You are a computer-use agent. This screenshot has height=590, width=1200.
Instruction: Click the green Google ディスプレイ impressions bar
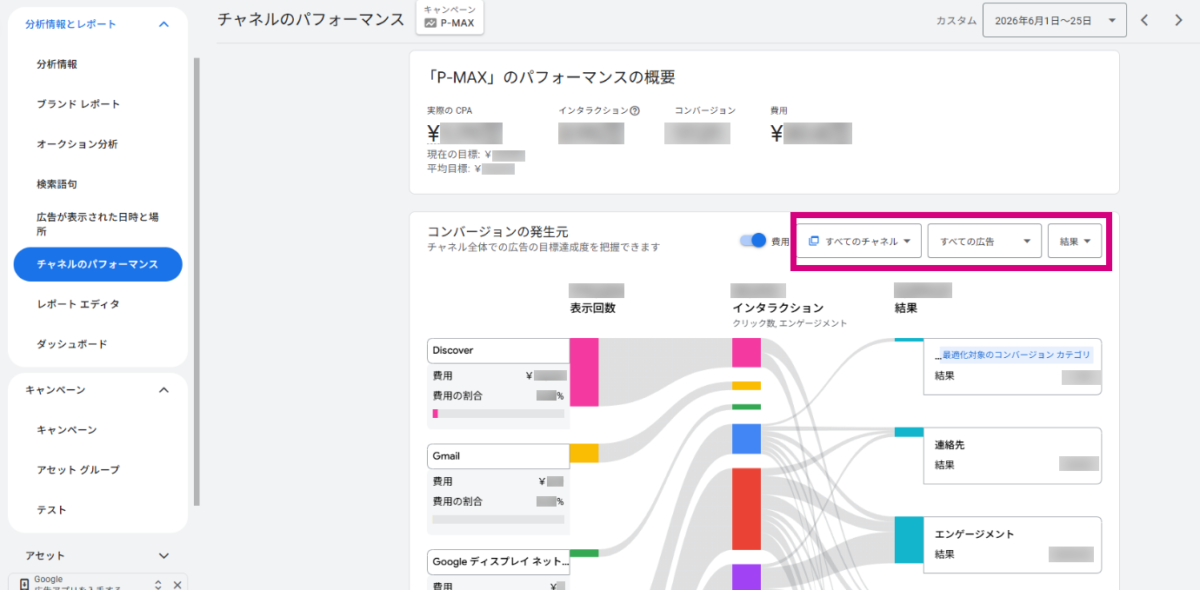[x=584, y=553]
